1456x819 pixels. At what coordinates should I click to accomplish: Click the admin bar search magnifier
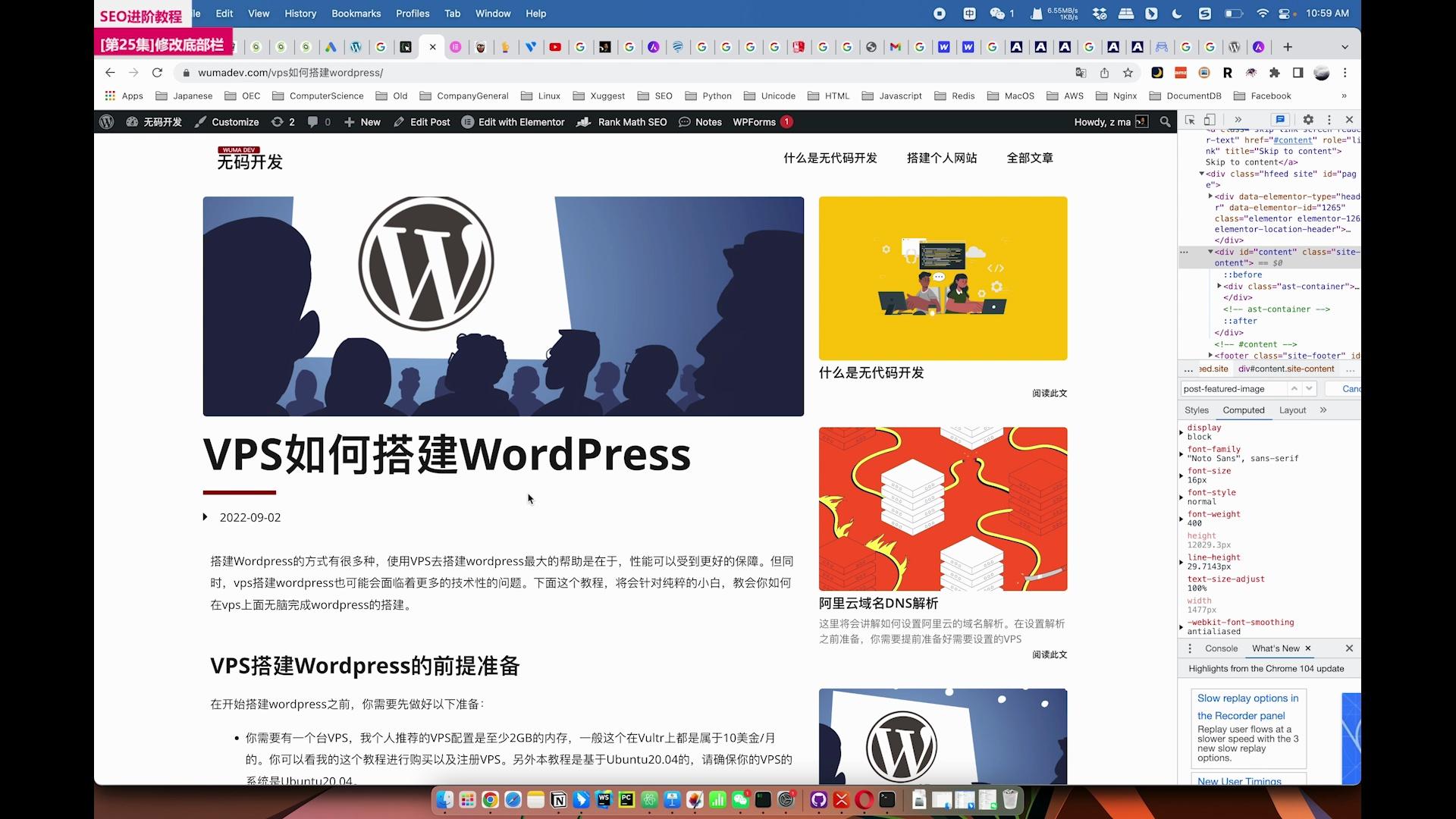[x=1165, y=121]
